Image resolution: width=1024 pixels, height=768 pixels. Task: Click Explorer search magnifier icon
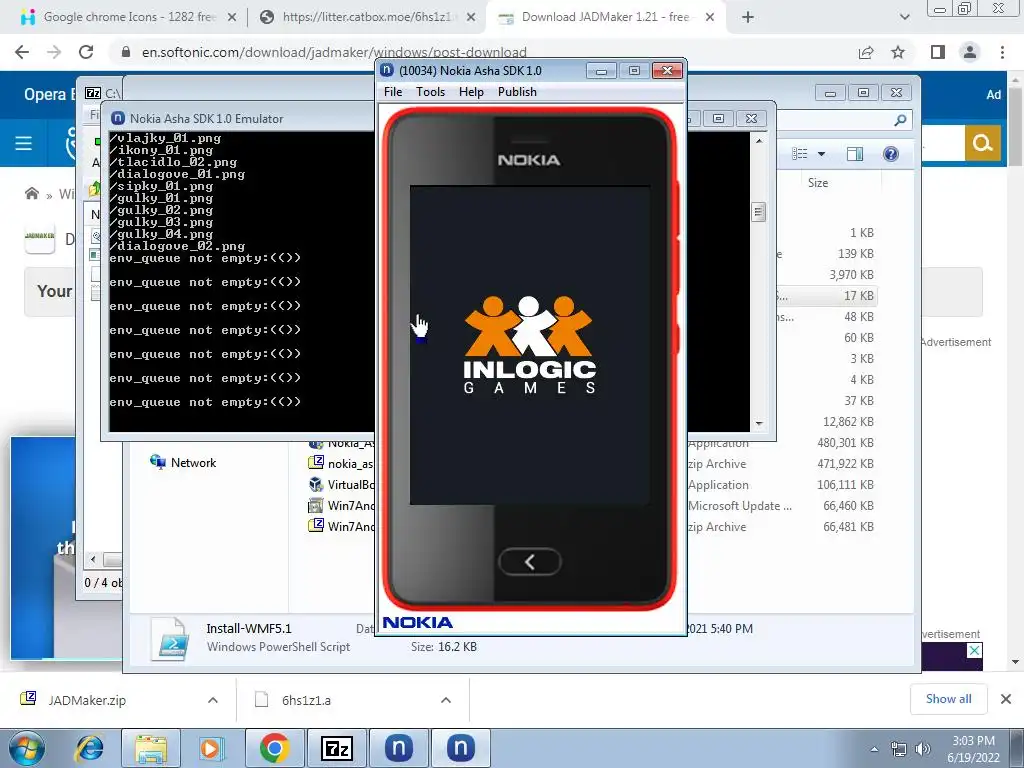tap(900, 120)
